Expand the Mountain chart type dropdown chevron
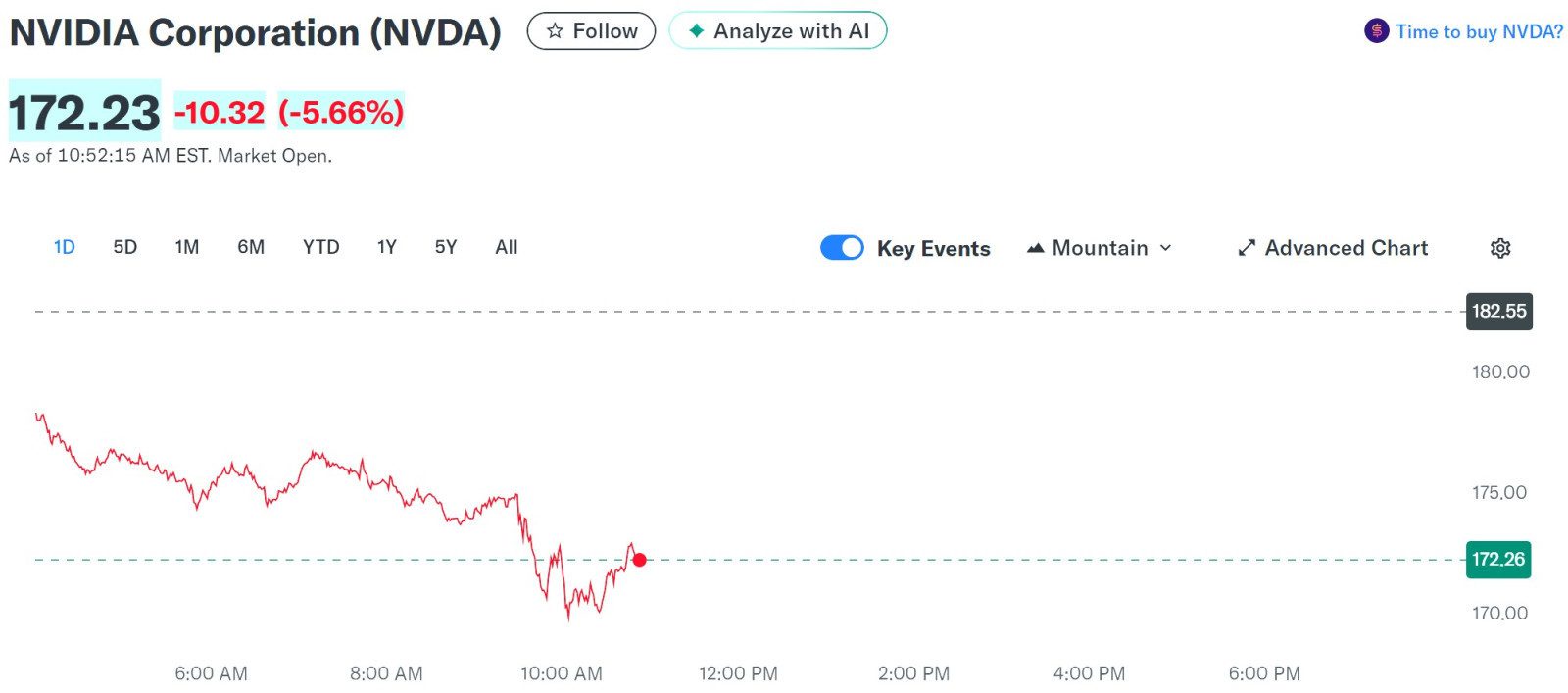 pyautogui.click(x=1165, y=248)
